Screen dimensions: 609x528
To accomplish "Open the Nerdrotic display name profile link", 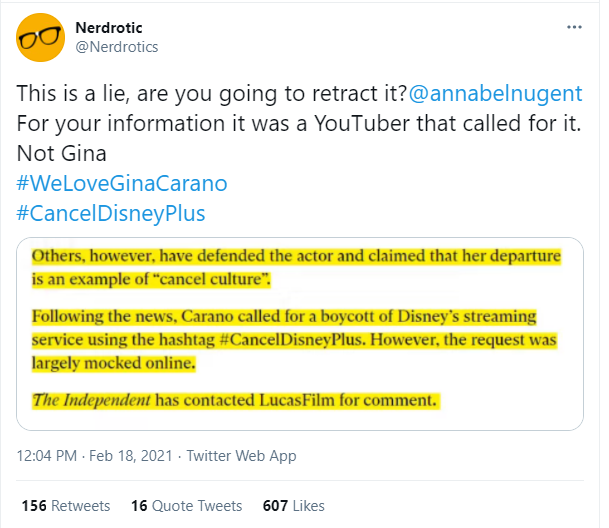I will pyautogui.click(x=109, y=27).
